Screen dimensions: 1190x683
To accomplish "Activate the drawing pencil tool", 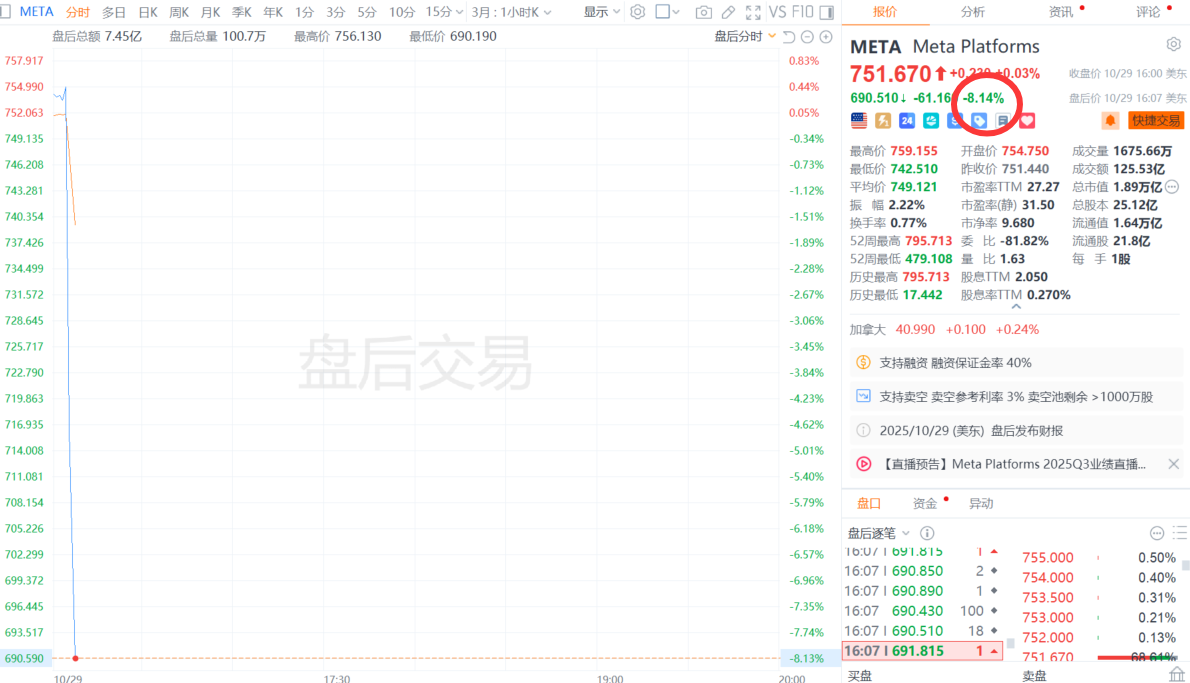I will point(728,12).
